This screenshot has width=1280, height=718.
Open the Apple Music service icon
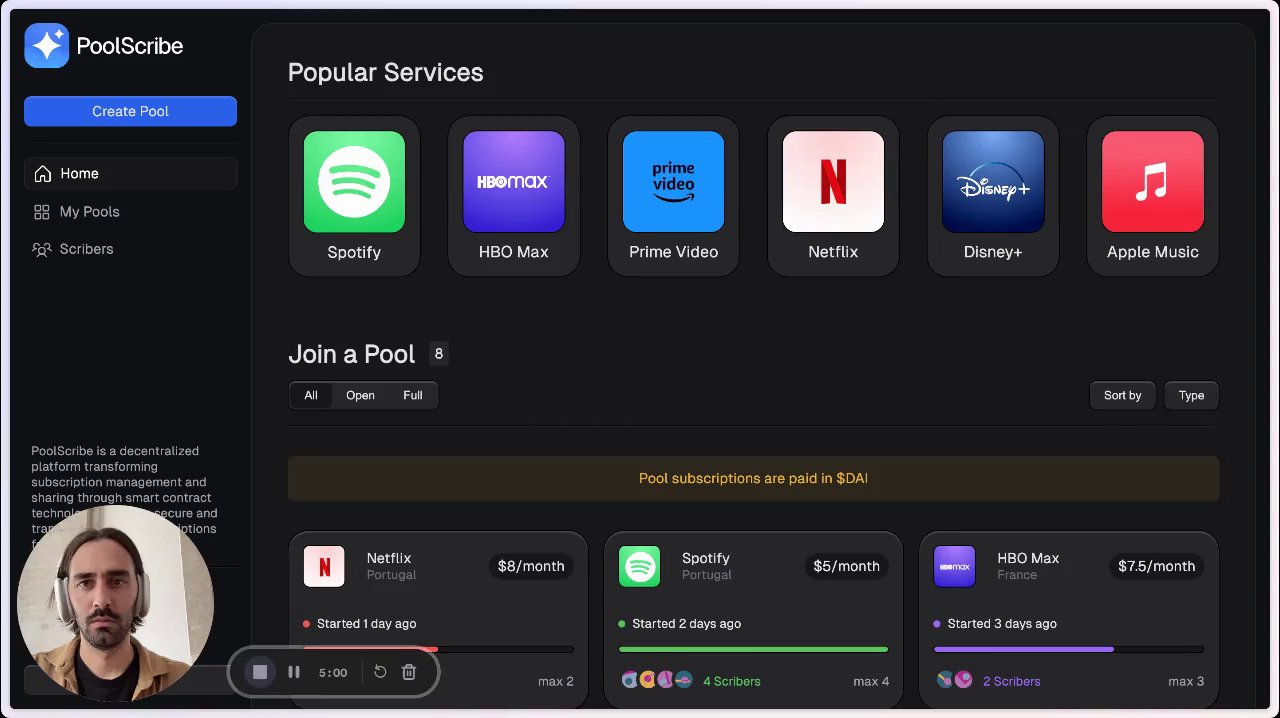coord(1153,182)
